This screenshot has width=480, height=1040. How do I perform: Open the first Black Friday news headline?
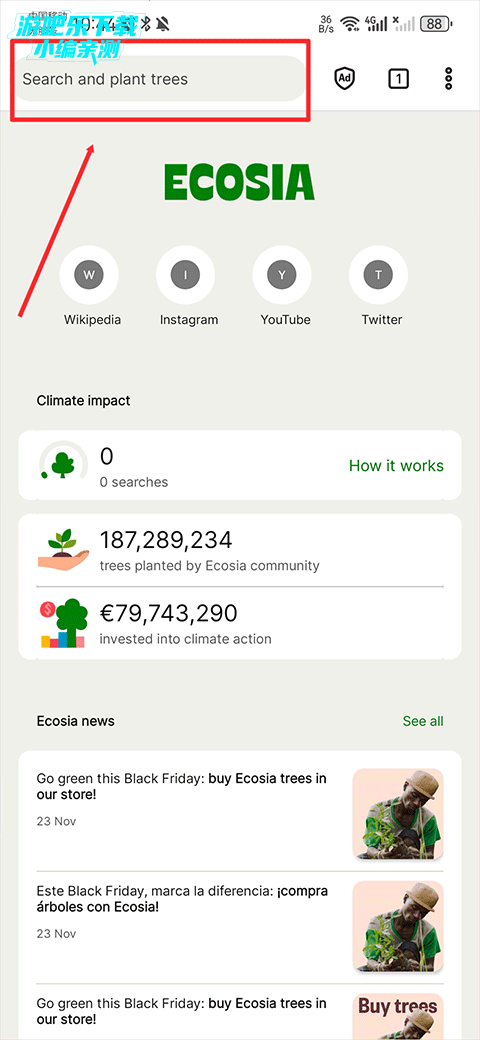(182, 786)
